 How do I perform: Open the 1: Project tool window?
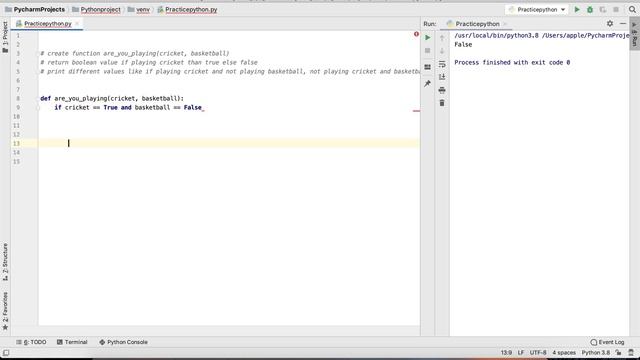click(5, 37)
